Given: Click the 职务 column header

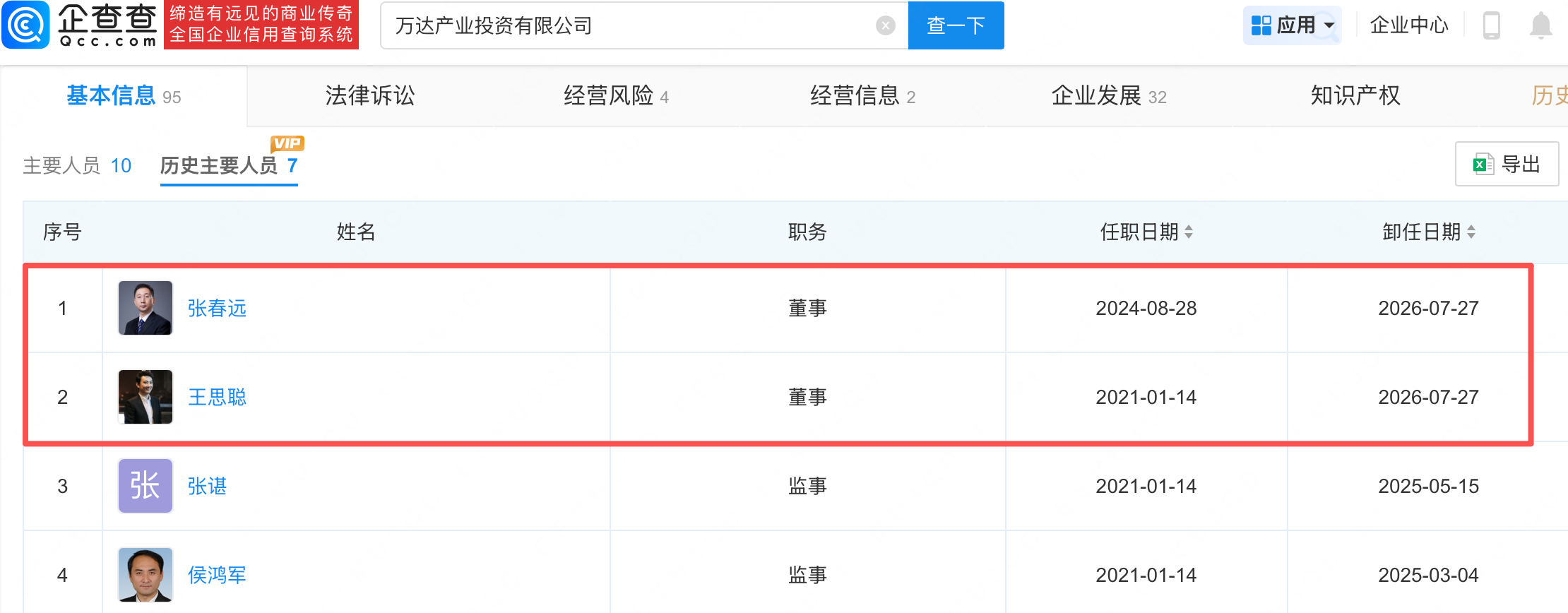Looking at the screenshot, I should pos(807,232).
